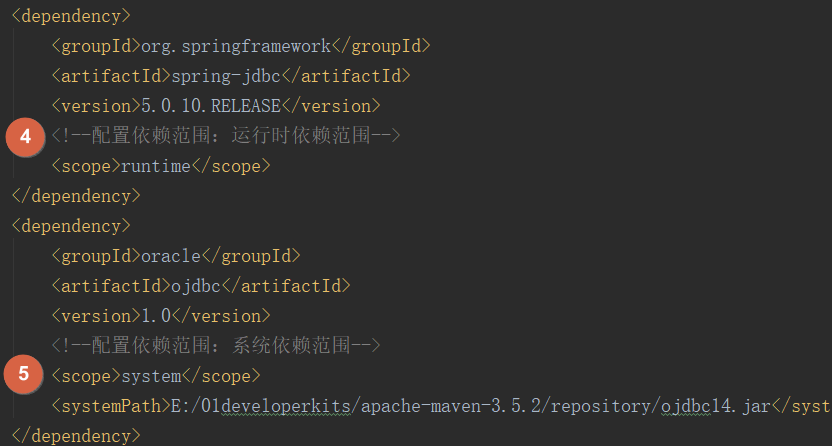Select the system scope value text
The width and height of the screenshot is (832, 446).
[152, 376]
